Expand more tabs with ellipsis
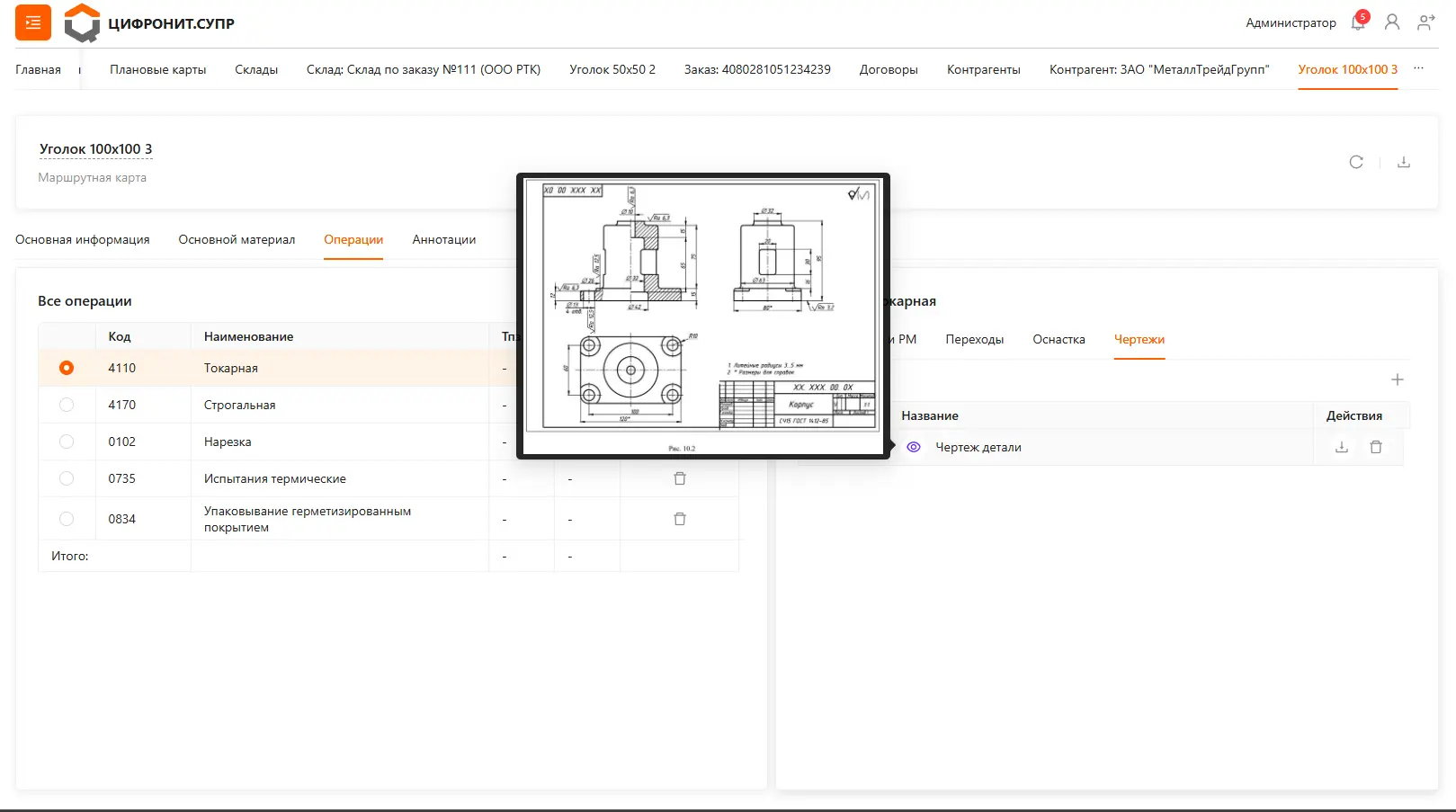 (x=1419, y=69)
